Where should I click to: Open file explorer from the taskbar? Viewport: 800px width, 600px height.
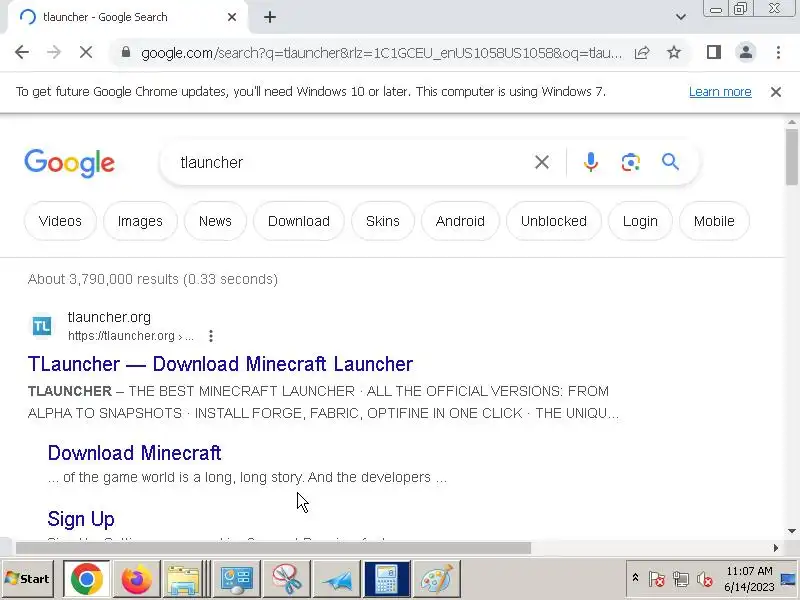click(x=184, y=579)
